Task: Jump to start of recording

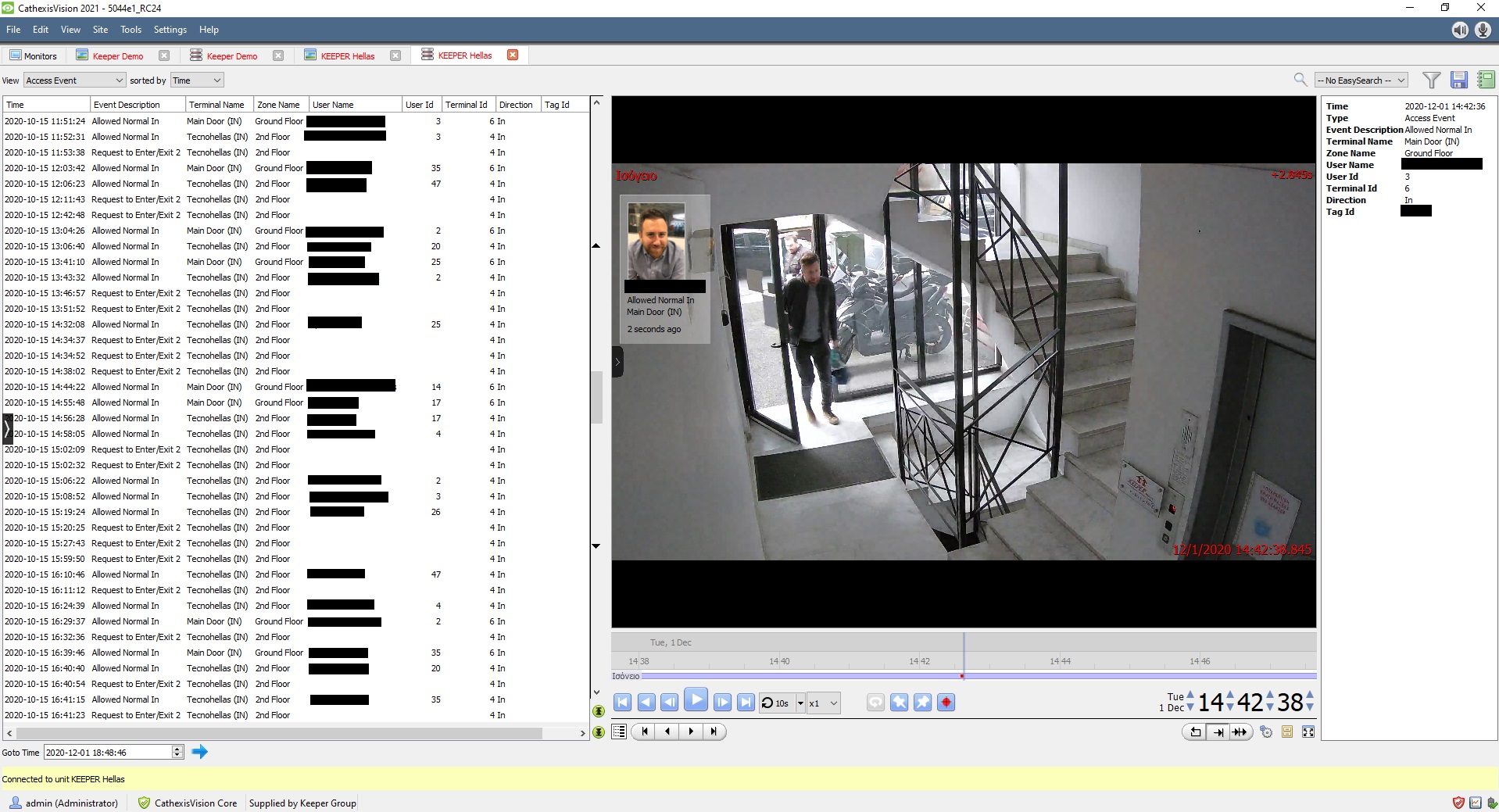Action: (x=622, y=703)
